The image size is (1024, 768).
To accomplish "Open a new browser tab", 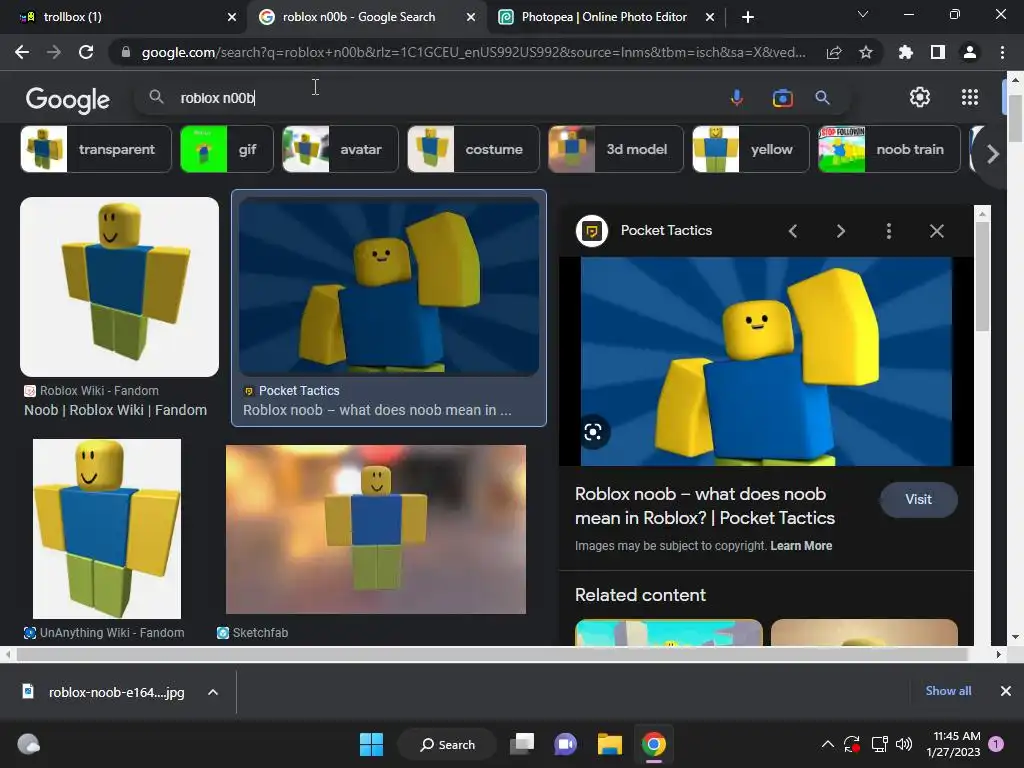I will [x=748, y=17].
